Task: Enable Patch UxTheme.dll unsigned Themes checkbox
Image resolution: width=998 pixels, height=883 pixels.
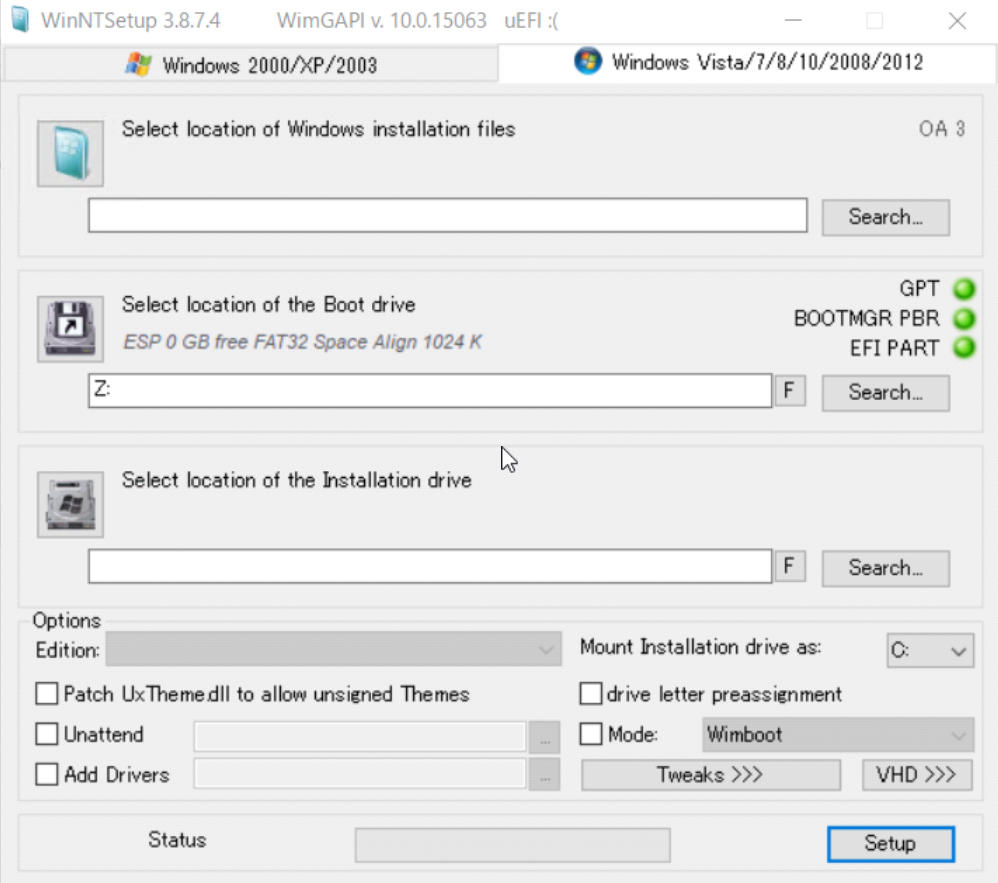Action: pos(46,693)
